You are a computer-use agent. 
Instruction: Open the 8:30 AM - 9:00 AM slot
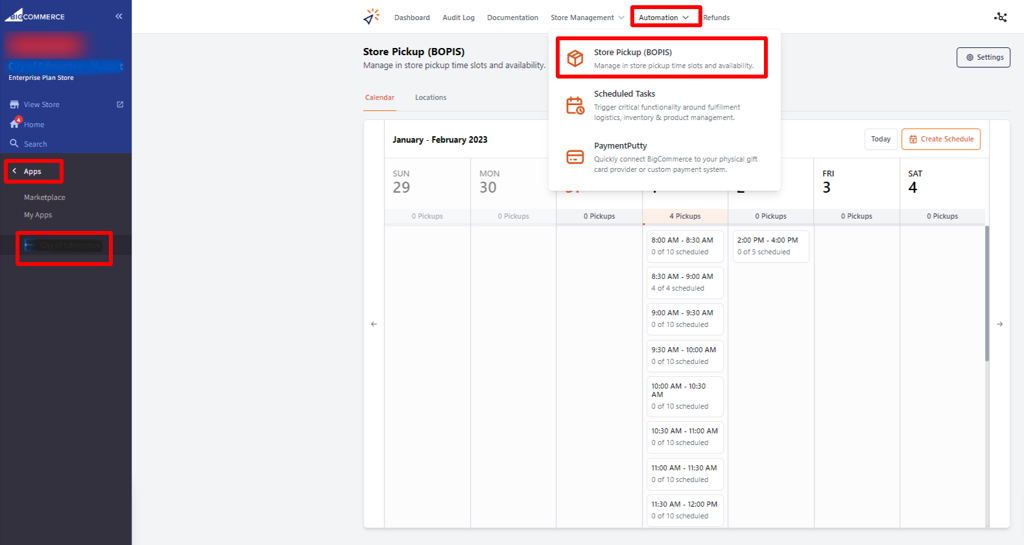(x=685, y=282)
